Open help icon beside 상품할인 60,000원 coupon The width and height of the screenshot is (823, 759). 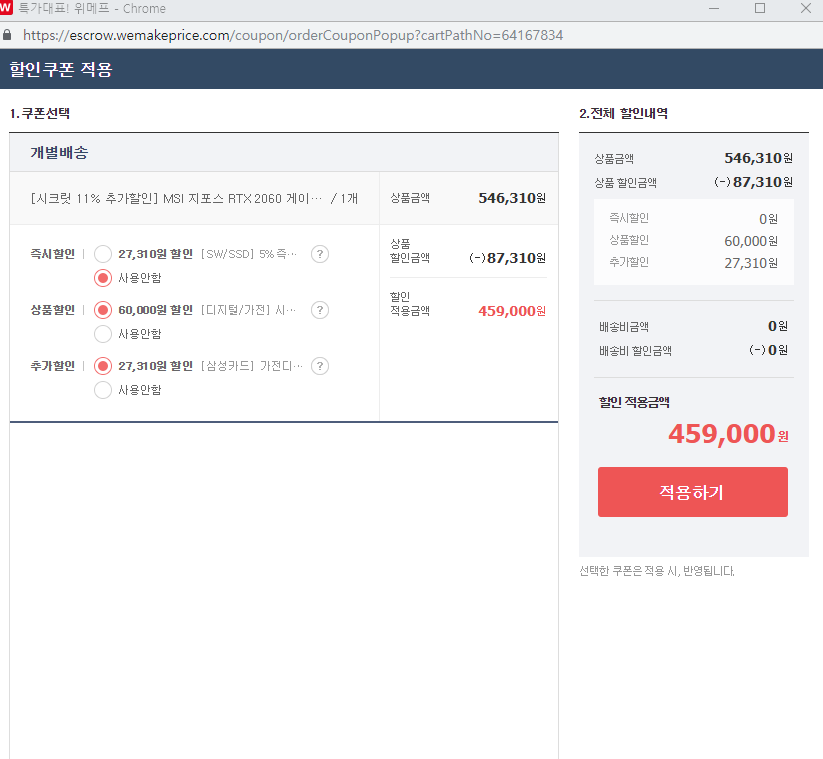(x=320, y=310)
